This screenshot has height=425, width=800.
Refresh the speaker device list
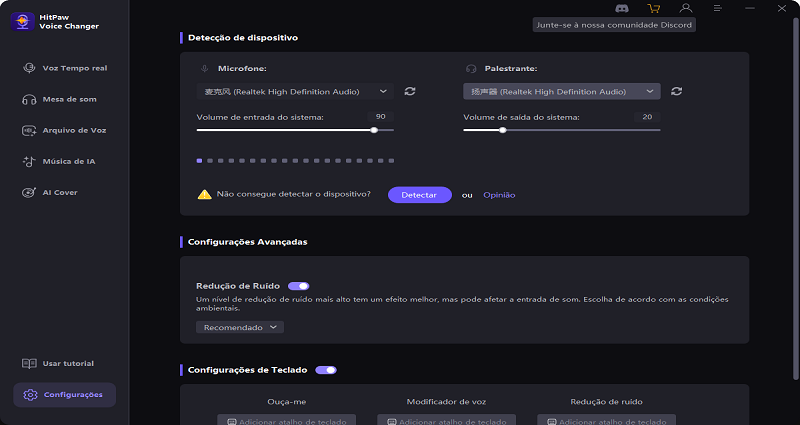point(677,91)
